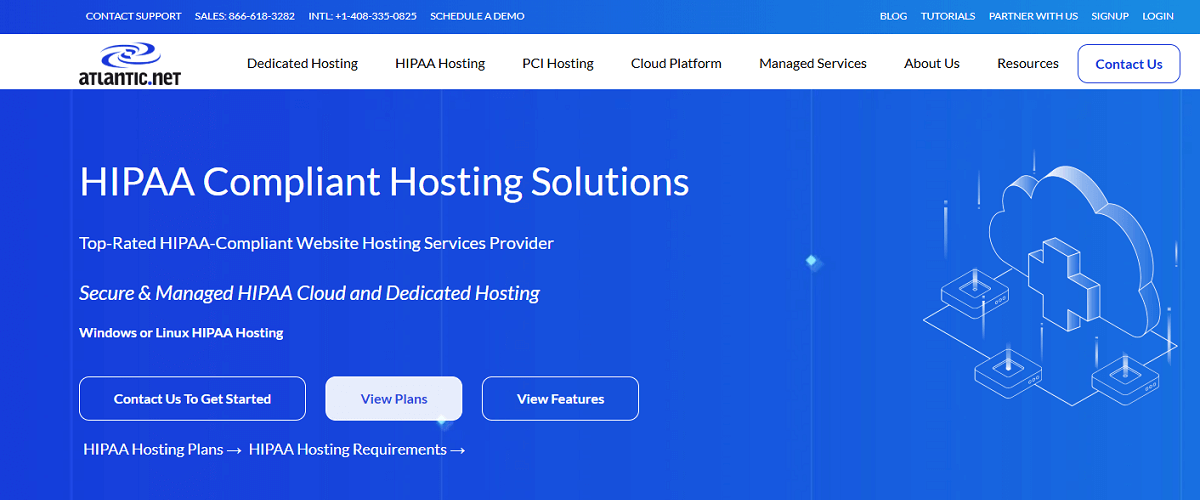Click the Contact Us header button

click(x=1129, y=64)
